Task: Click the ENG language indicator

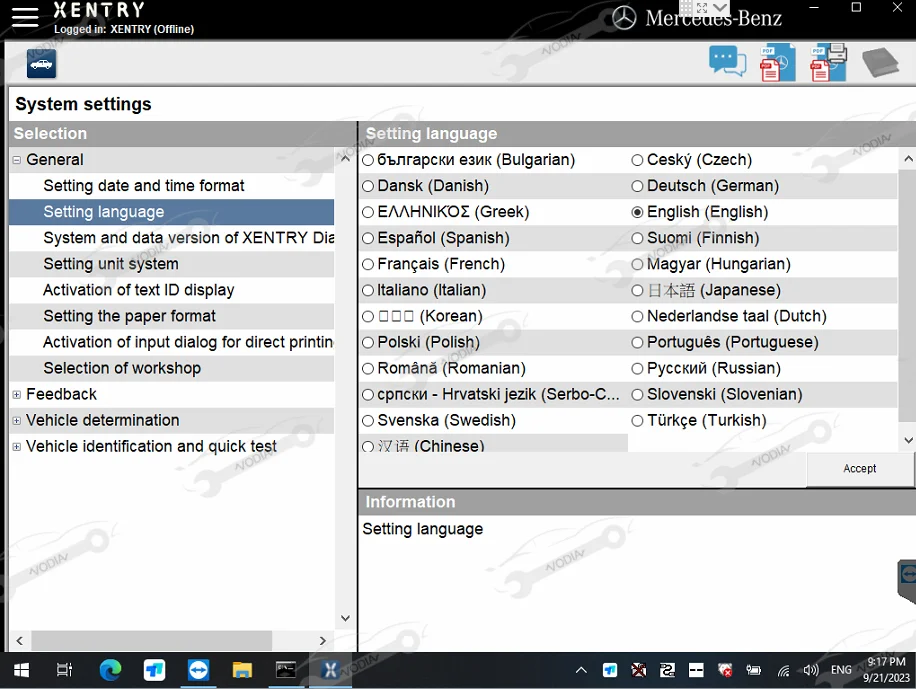Action: click(x=841, y=670)
